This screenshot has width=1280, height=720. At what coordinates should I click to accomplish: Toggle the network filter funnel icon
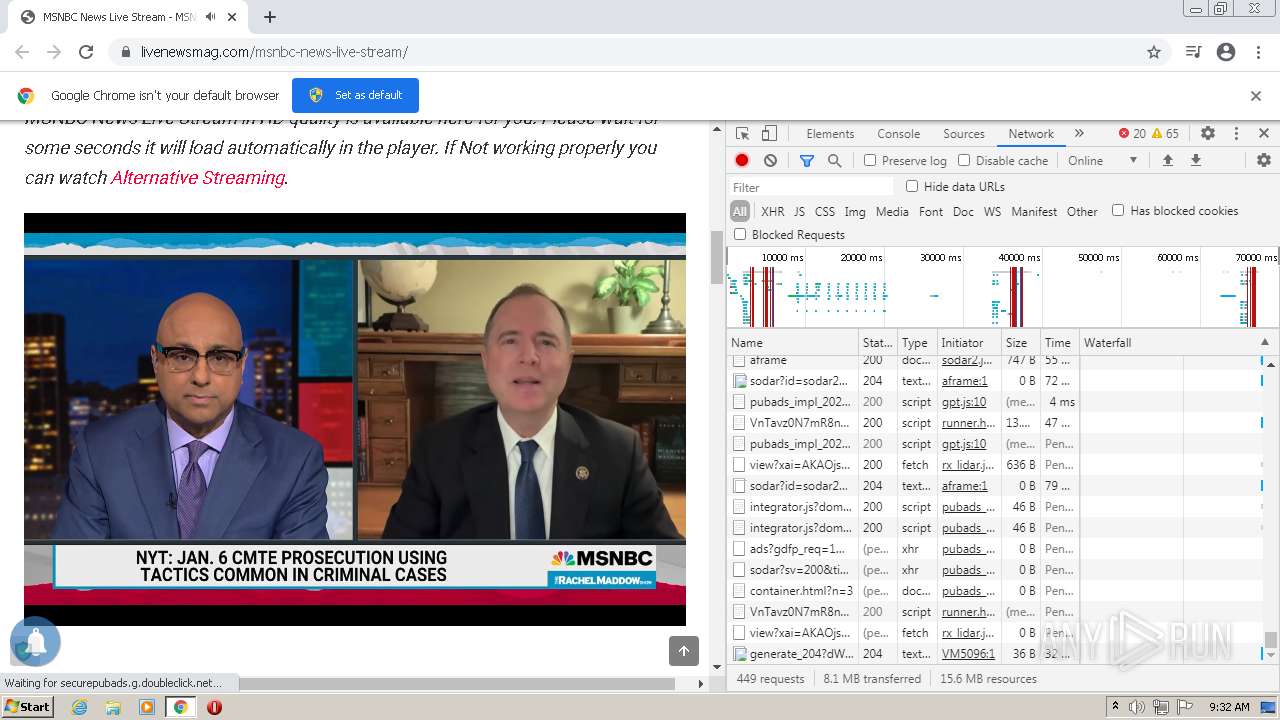pos(807,160)
